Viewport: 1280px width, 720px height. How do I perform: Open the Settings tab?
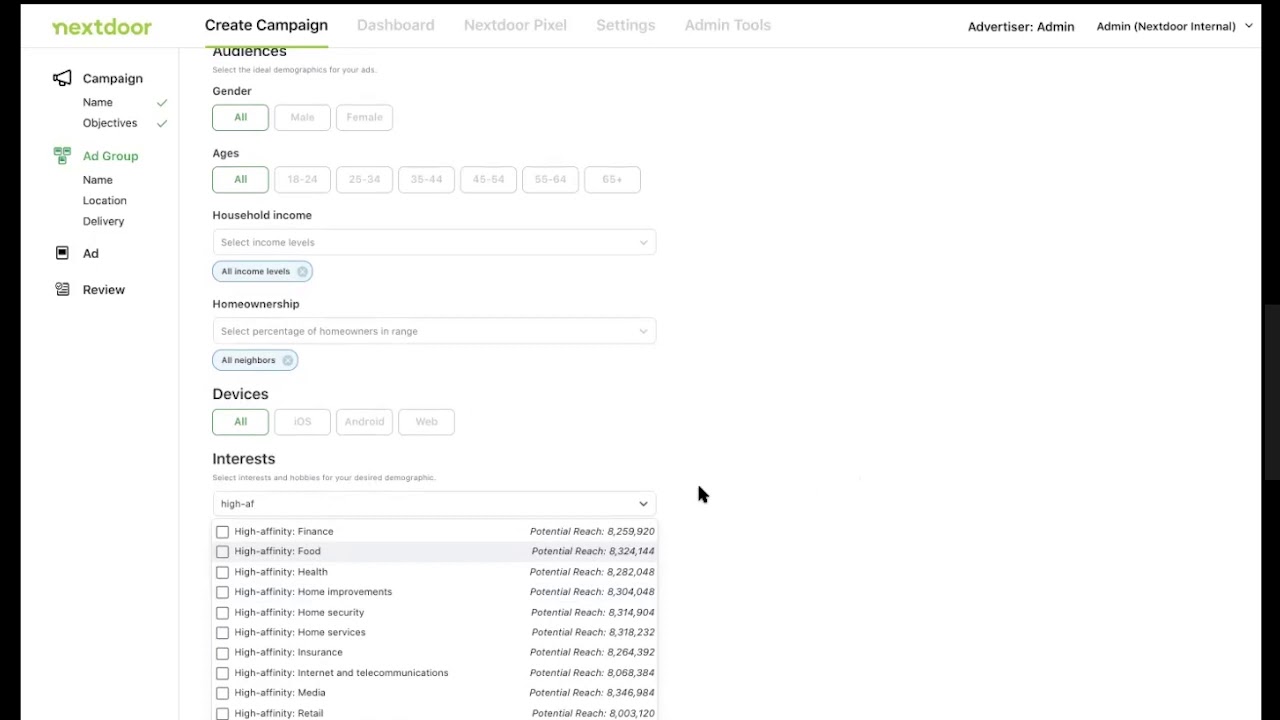point(625,25)
